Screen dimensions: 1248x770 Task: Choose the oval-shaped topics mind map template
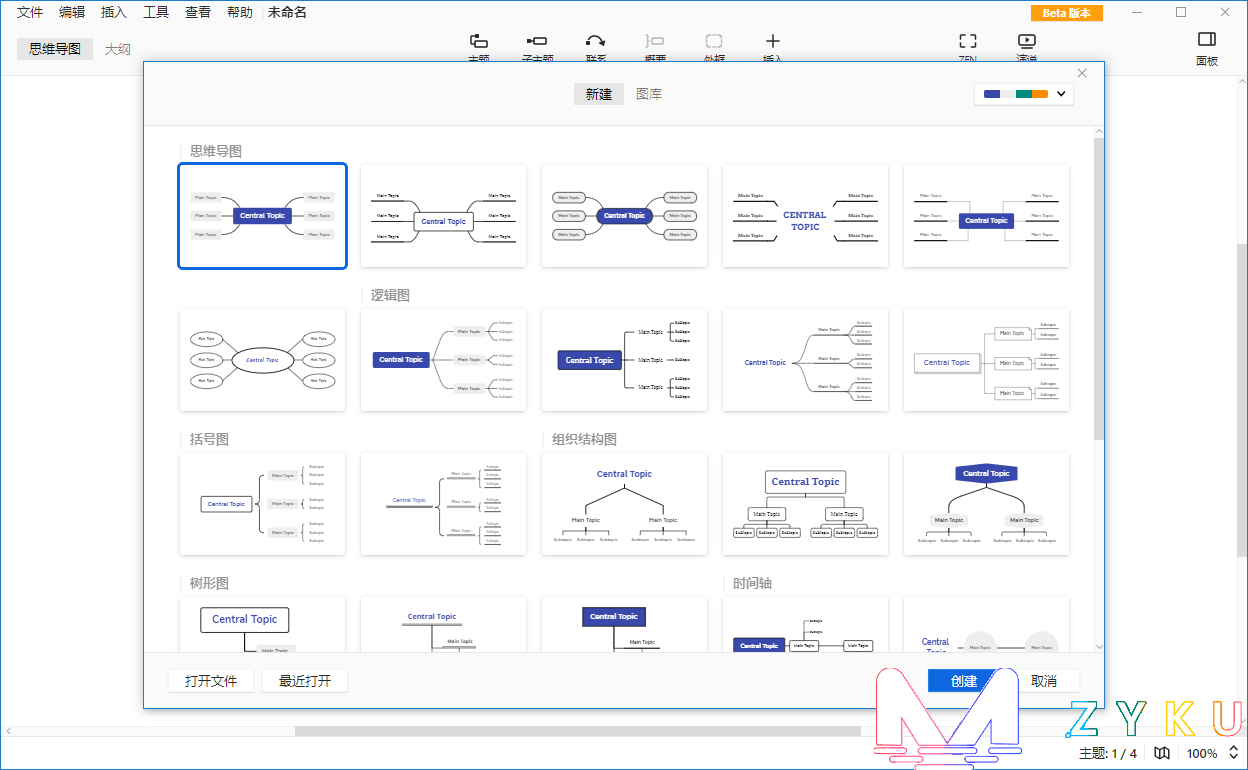coord(263,360)
